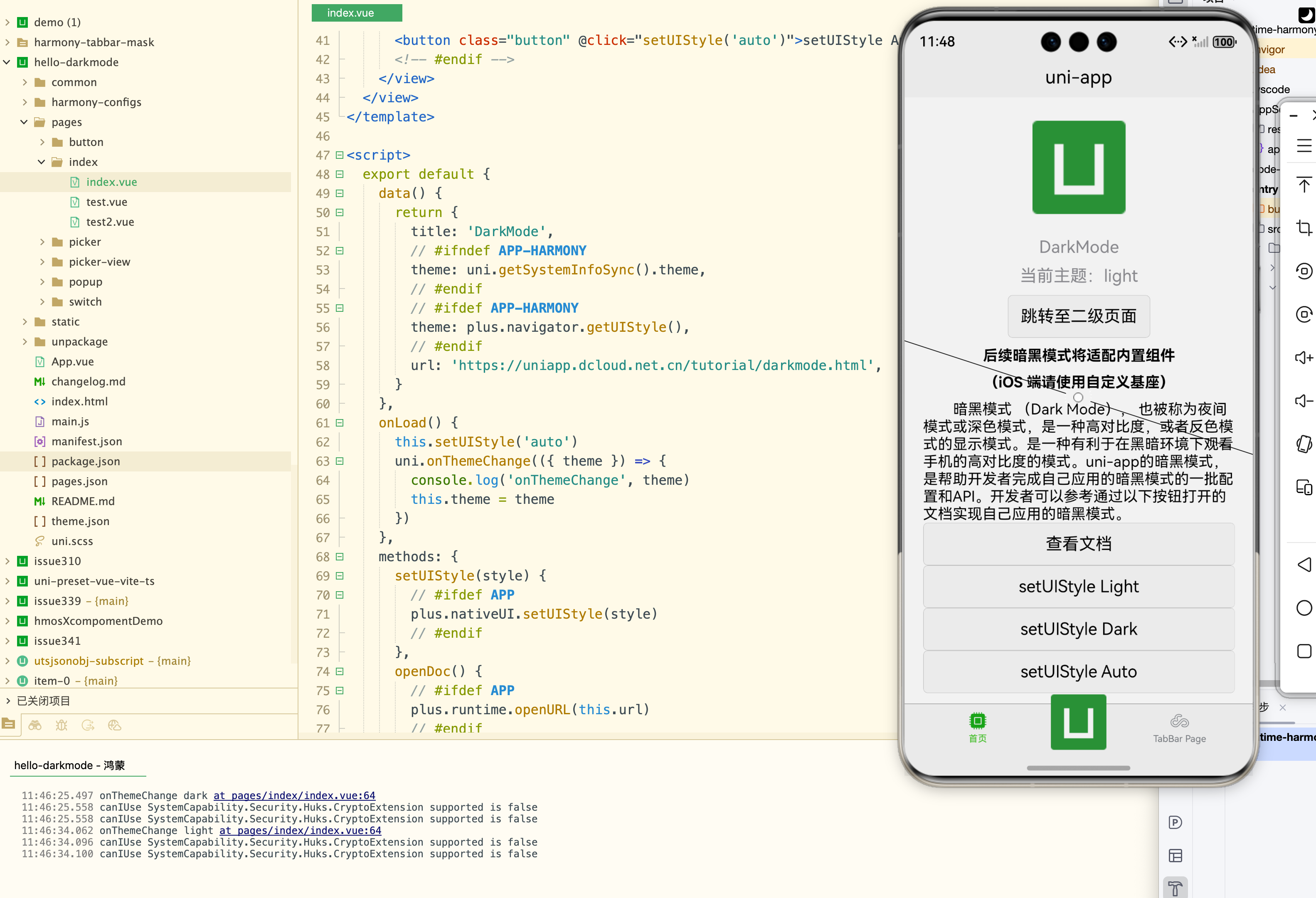Expand the 已关闭项目 section
The width and height of the screenshot is (1316, 898).
7,701
